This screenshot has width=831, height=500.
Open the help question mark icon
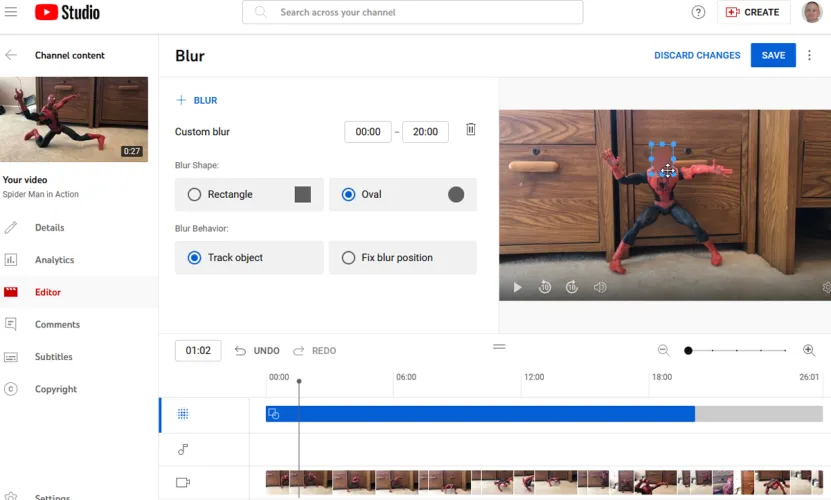698,12
